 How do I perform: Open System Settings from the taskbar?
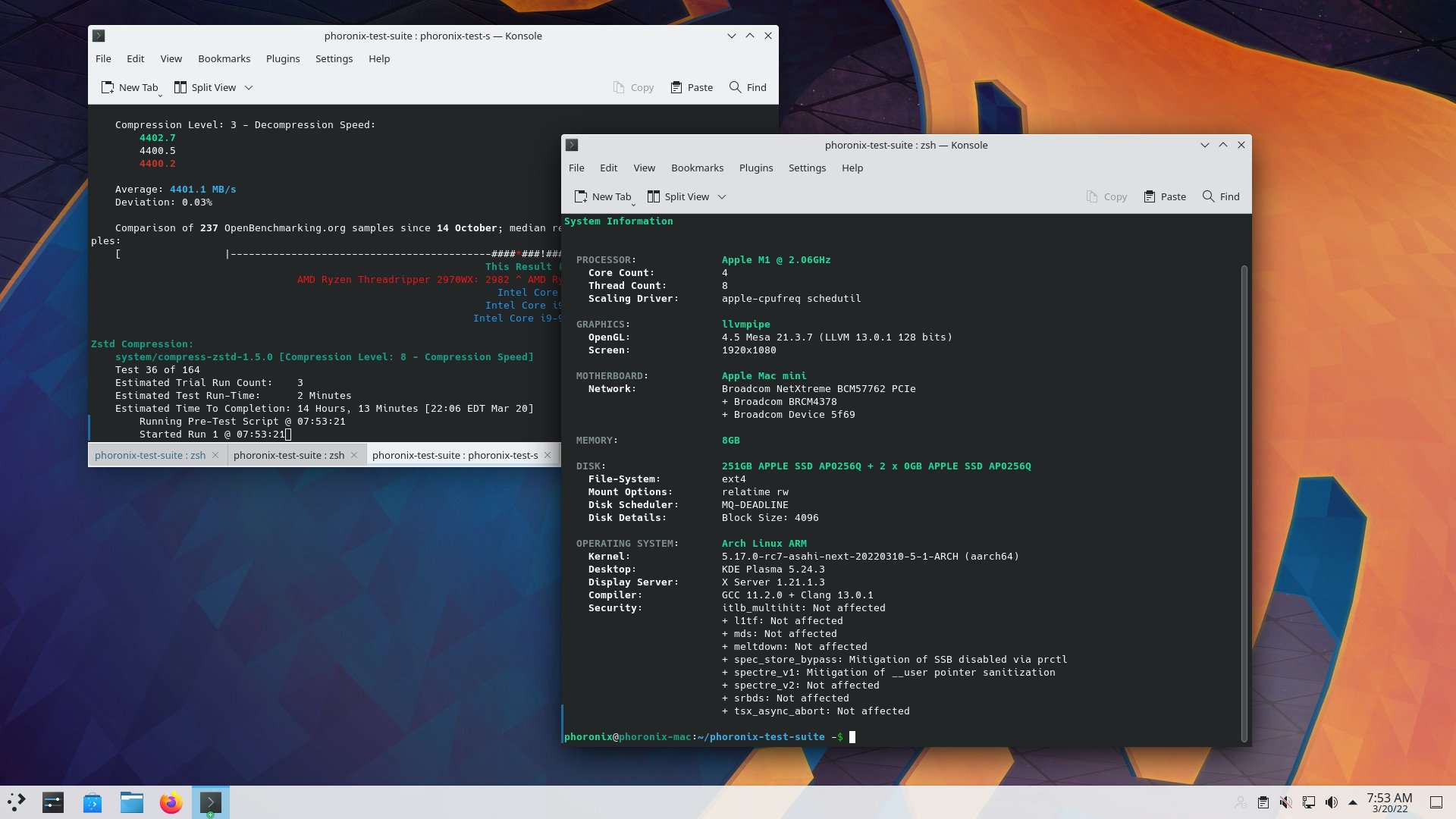pos(54,802)
